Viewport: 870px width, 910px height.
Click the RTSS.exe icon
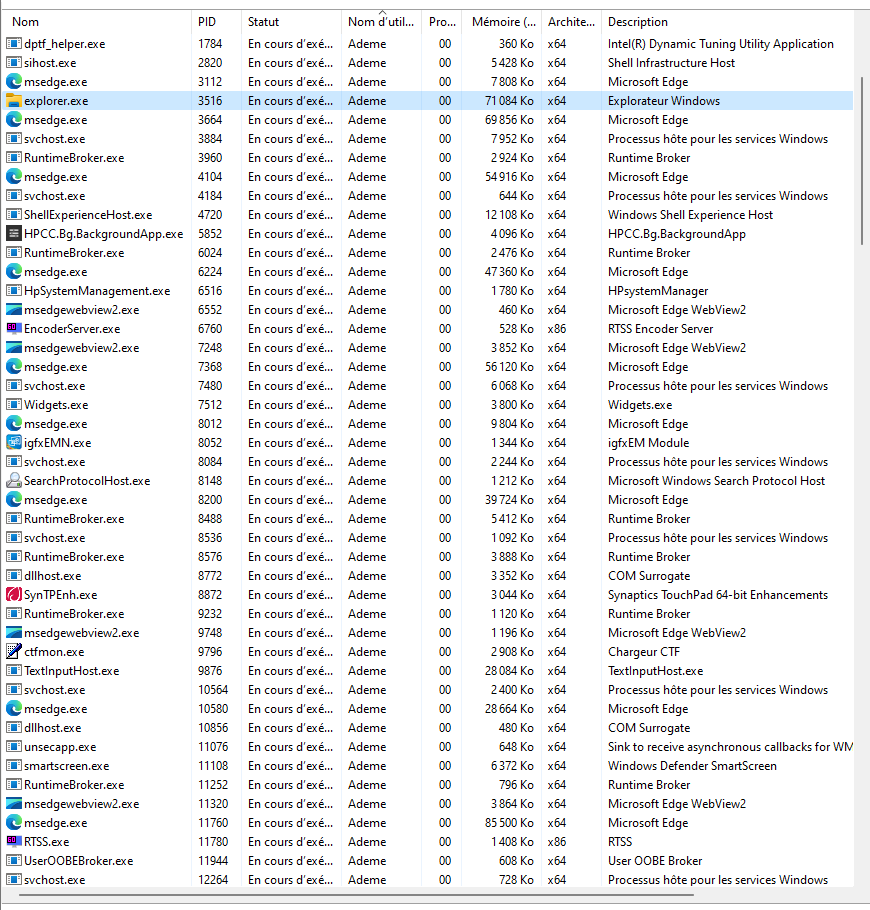[x=13, y=842]
